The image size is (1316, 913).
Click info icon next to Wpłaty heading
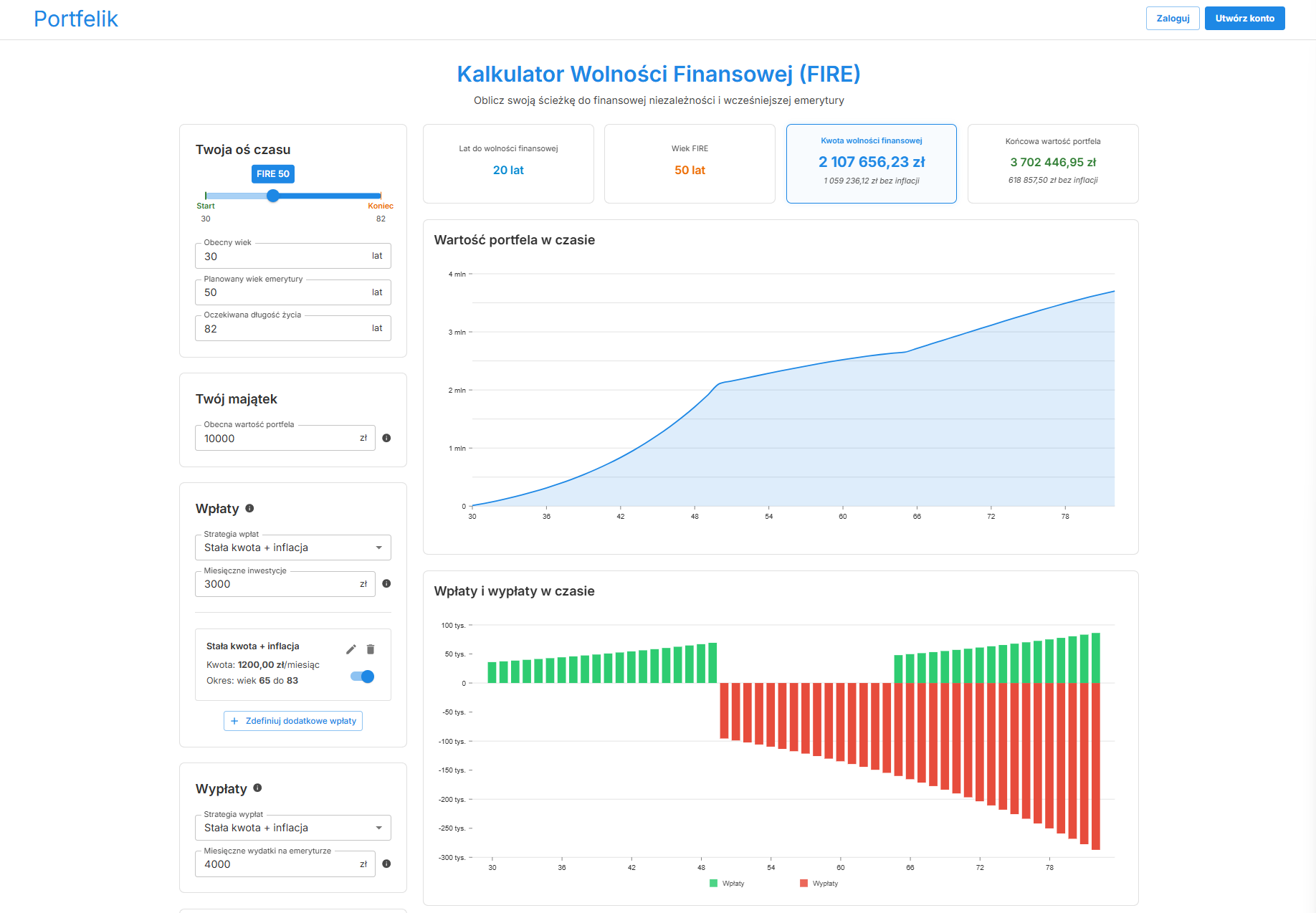249,508
